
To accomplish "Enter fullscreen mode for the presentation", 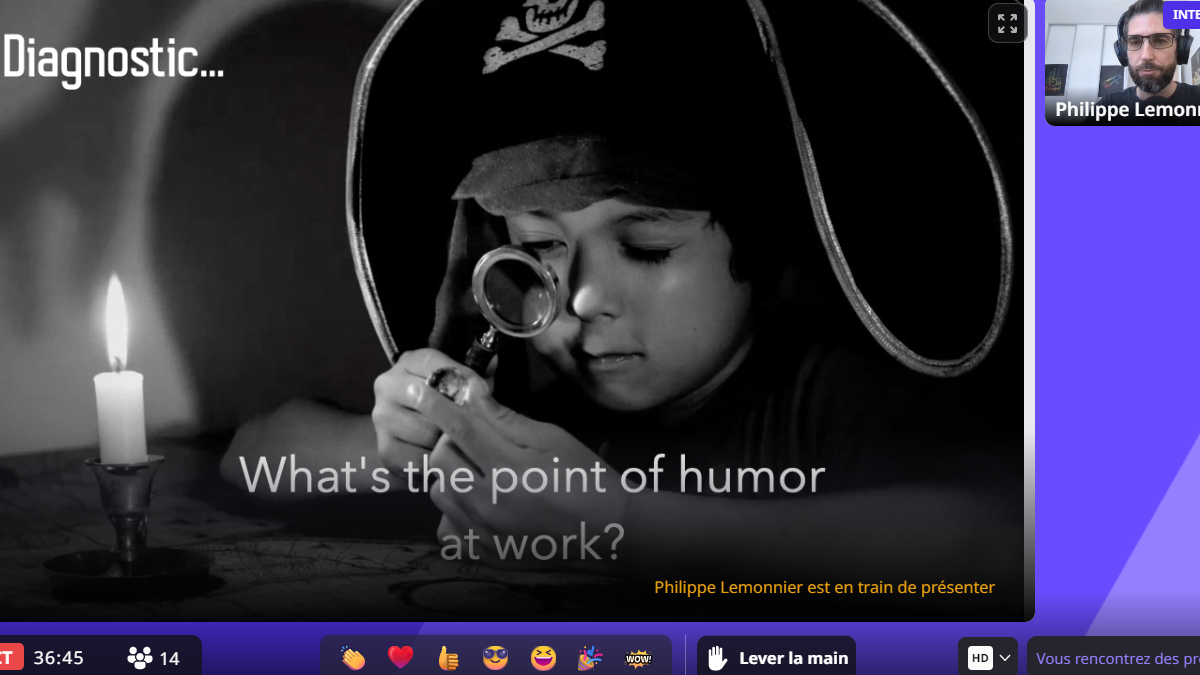I will (x=1007, y=23).
